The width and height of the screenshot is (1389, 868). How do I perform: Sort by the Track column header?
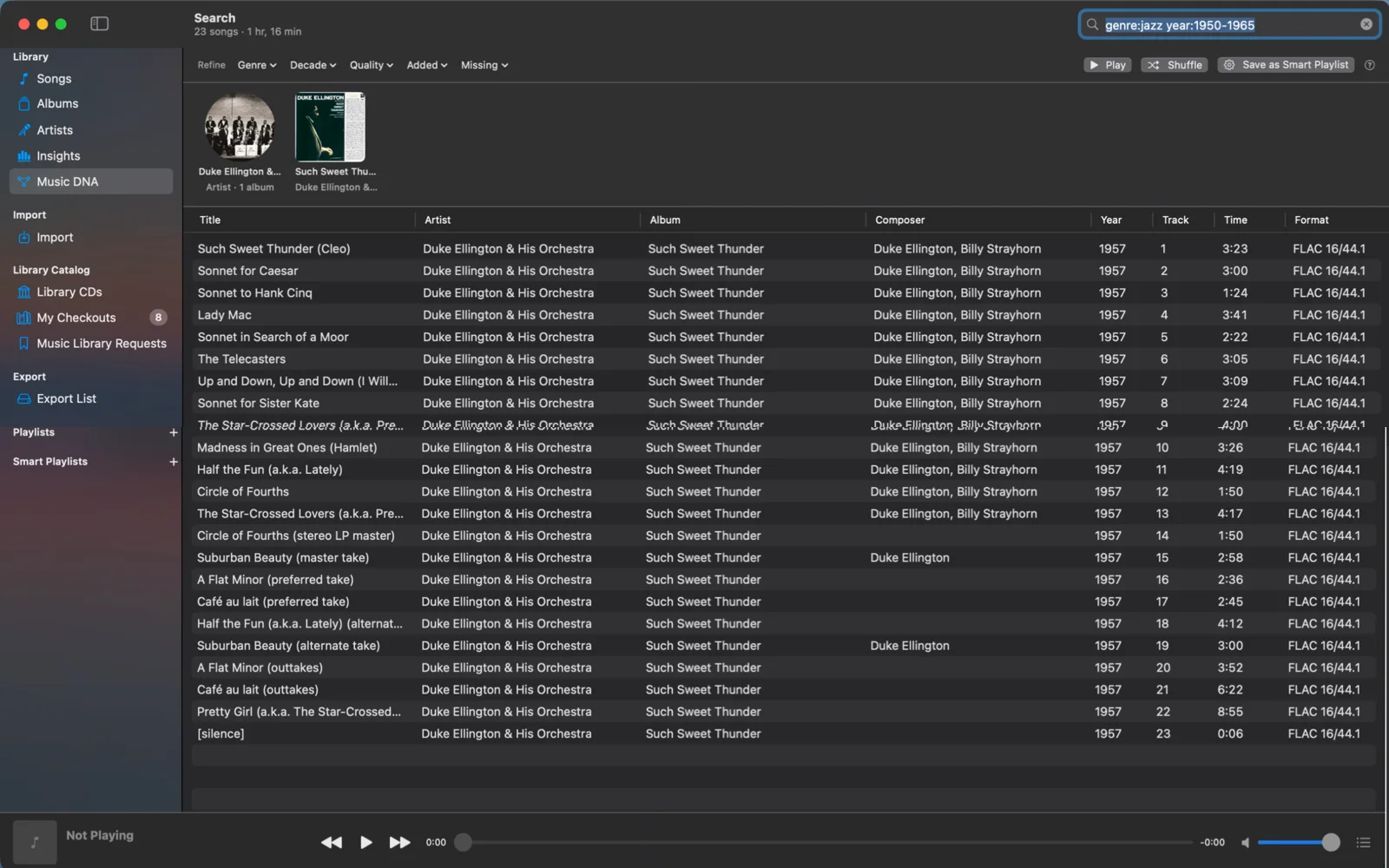pyautogui.click(x=1175, y=220)
